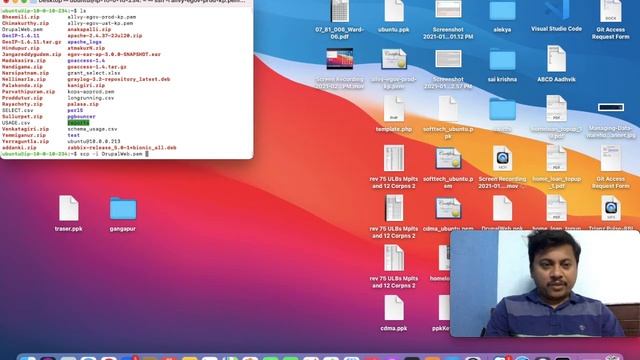Viewport: 640px width, 360px height.
Task: Select the Screenshot 2021-01...01.12 PM file
Action: click(448, 10)
